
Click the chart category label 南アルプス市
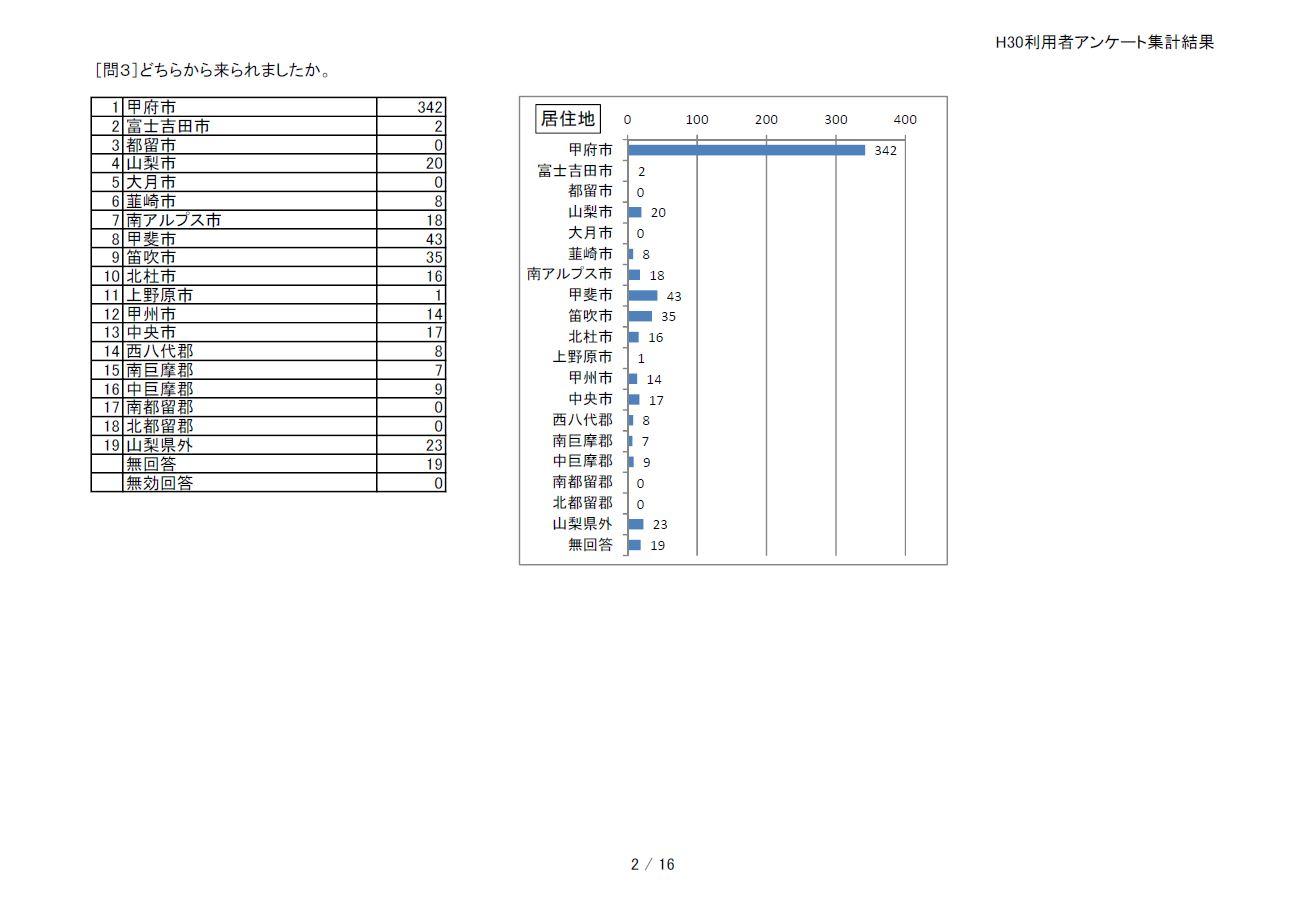click(x=570, y=274)
